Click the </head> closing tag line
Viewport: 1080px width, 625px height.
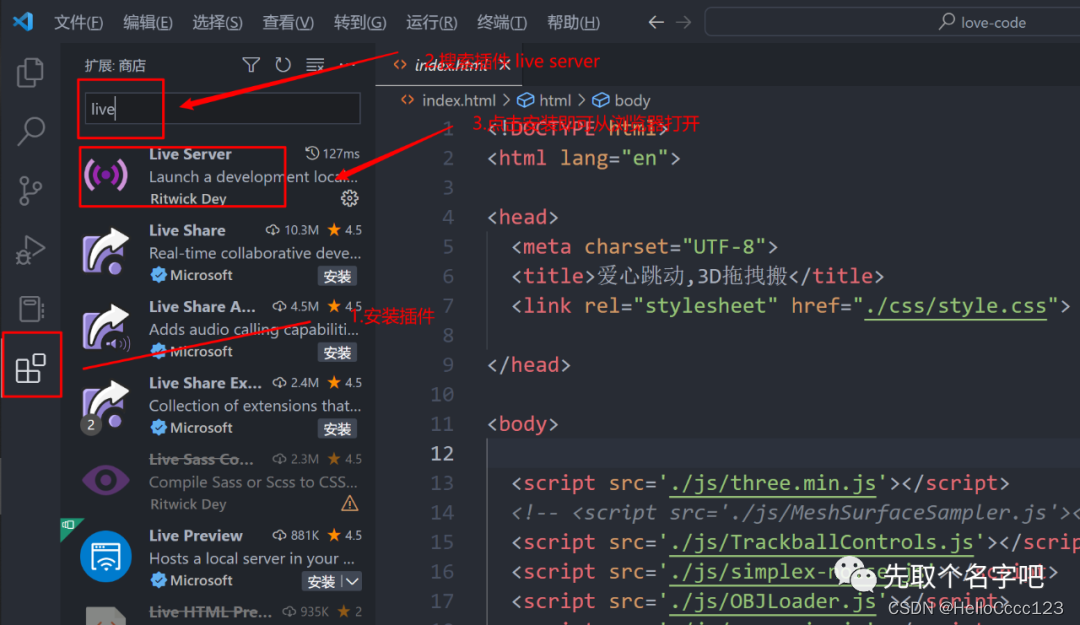529,365
